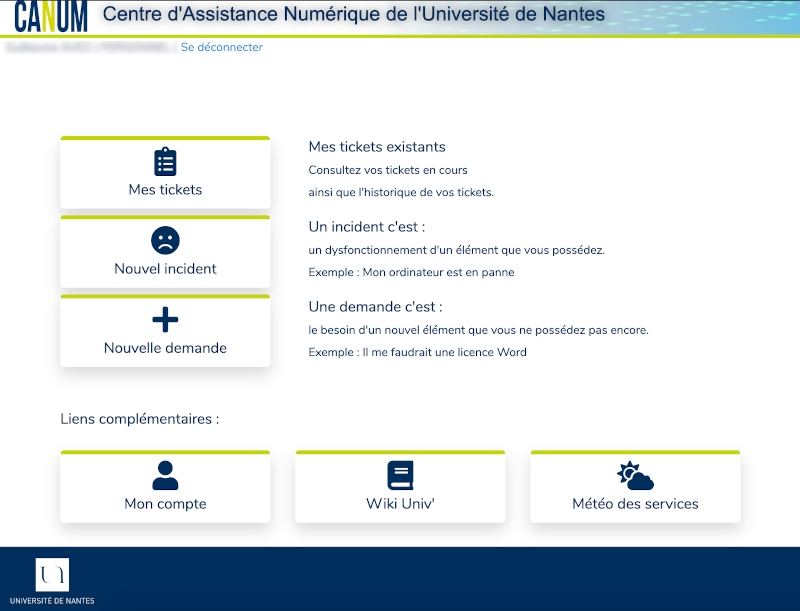Click the plus icon for Nouvelle demande
Screen dimensions: 800x611
pyautogui.click(x=165, y=317)
